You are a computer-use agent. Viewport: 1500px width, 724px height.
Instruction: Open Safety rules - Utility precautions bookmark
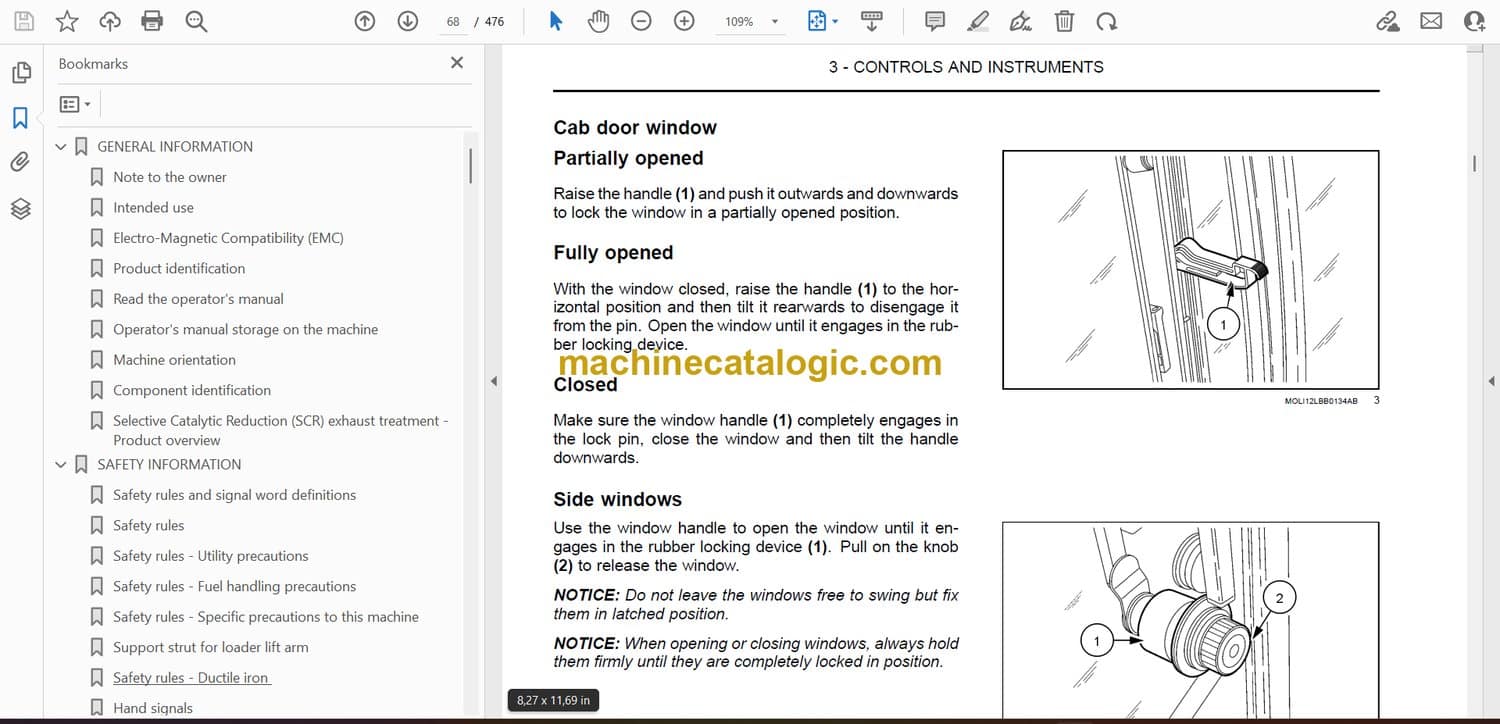pyautogui.click(x=211, y=556)
